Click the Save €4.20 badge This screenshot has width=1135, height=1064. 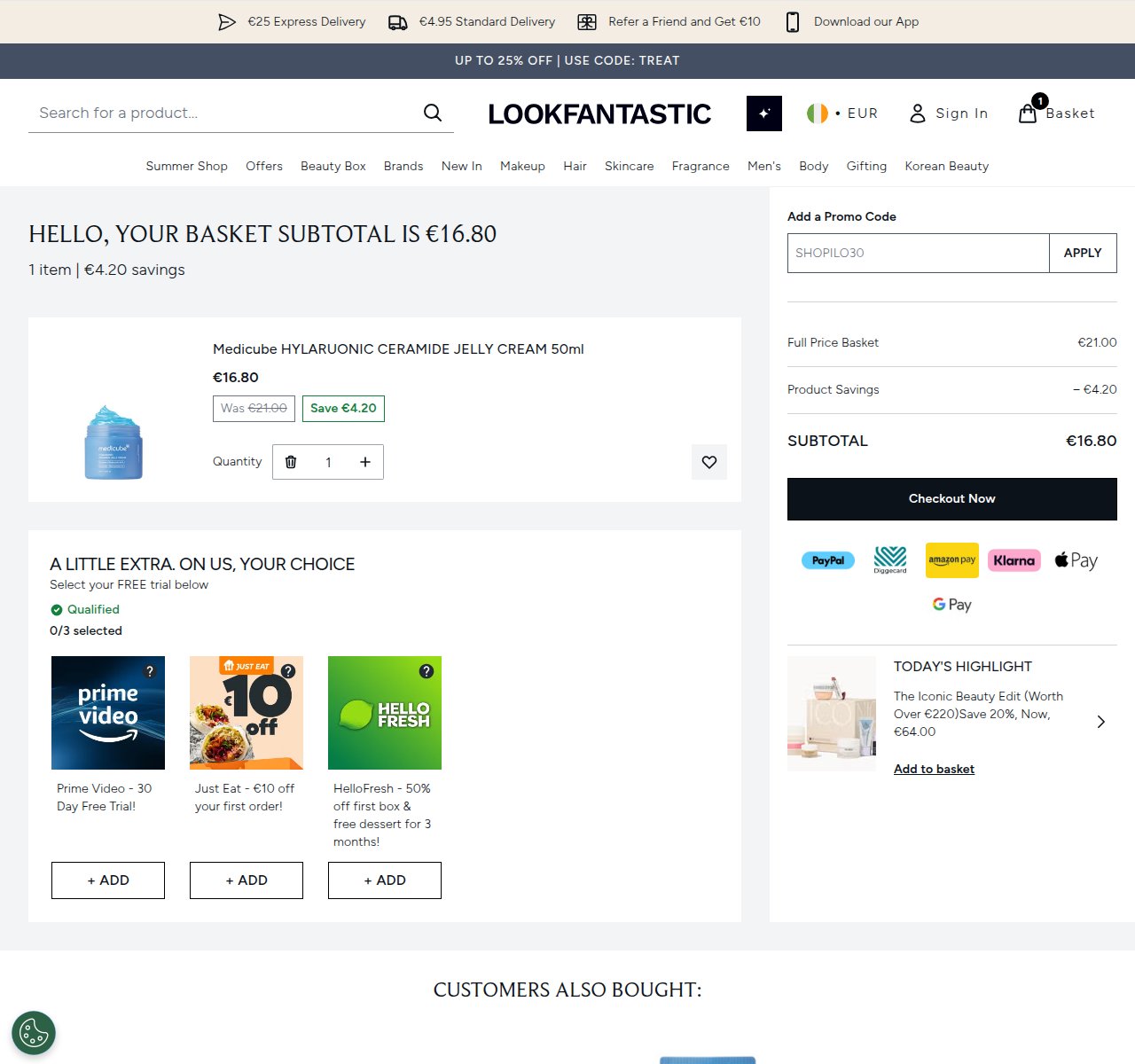point(343,408)
